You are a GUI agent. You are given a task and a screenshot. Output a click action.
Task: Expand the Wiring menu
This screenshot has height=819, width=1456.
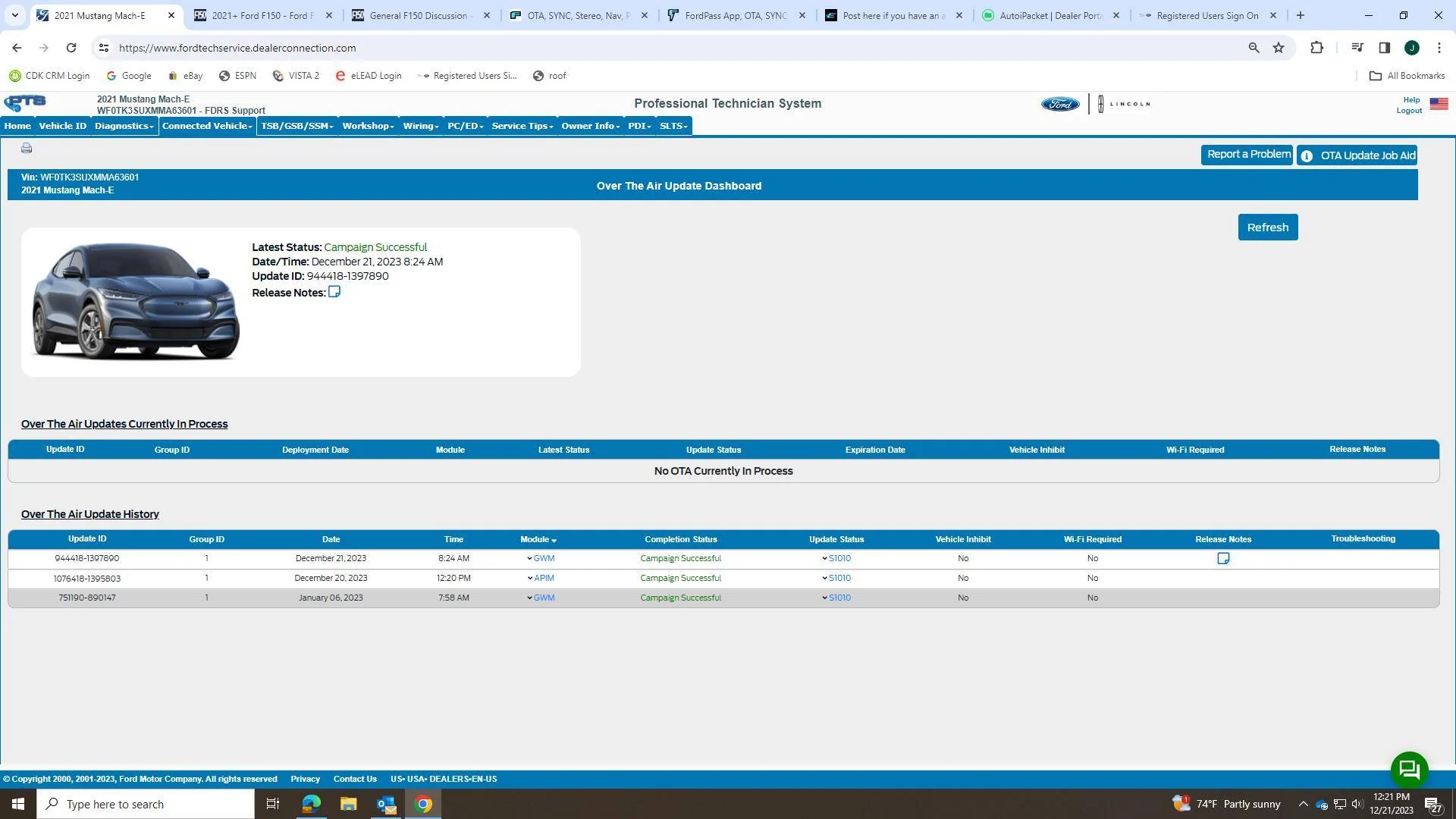pos(421,126)
